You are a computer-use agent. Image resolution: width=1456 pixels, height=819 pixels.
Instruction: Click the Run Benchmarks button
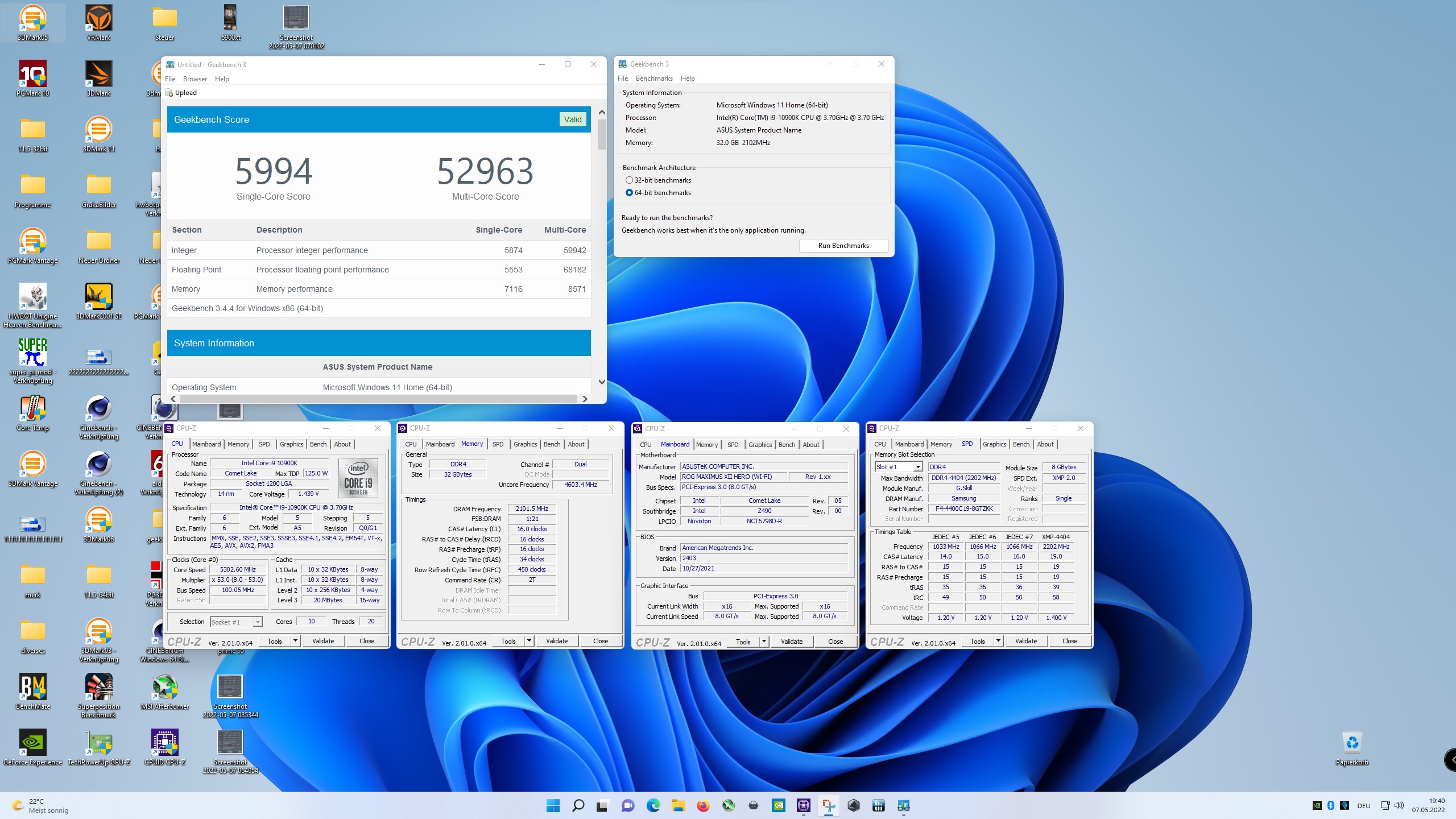tap(843, 246)
